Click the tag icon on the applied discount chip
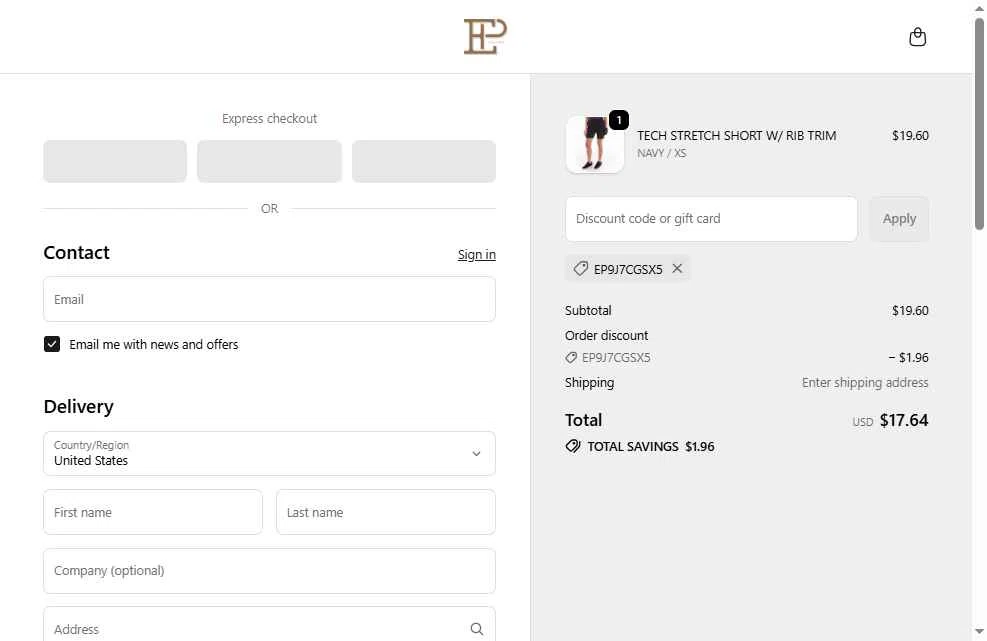 click(580, 269)
